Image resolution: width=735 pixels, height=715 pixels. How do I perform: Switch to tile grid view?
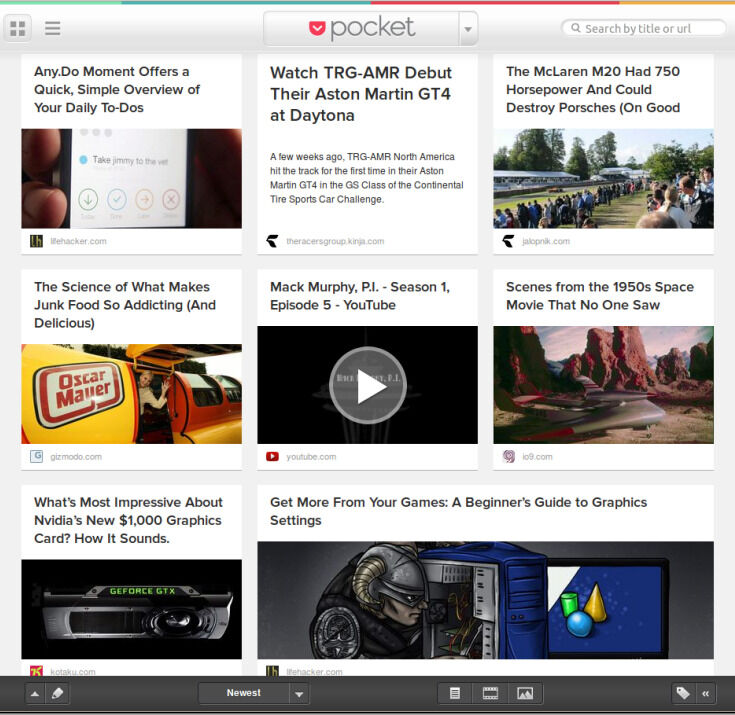[18, 28]
